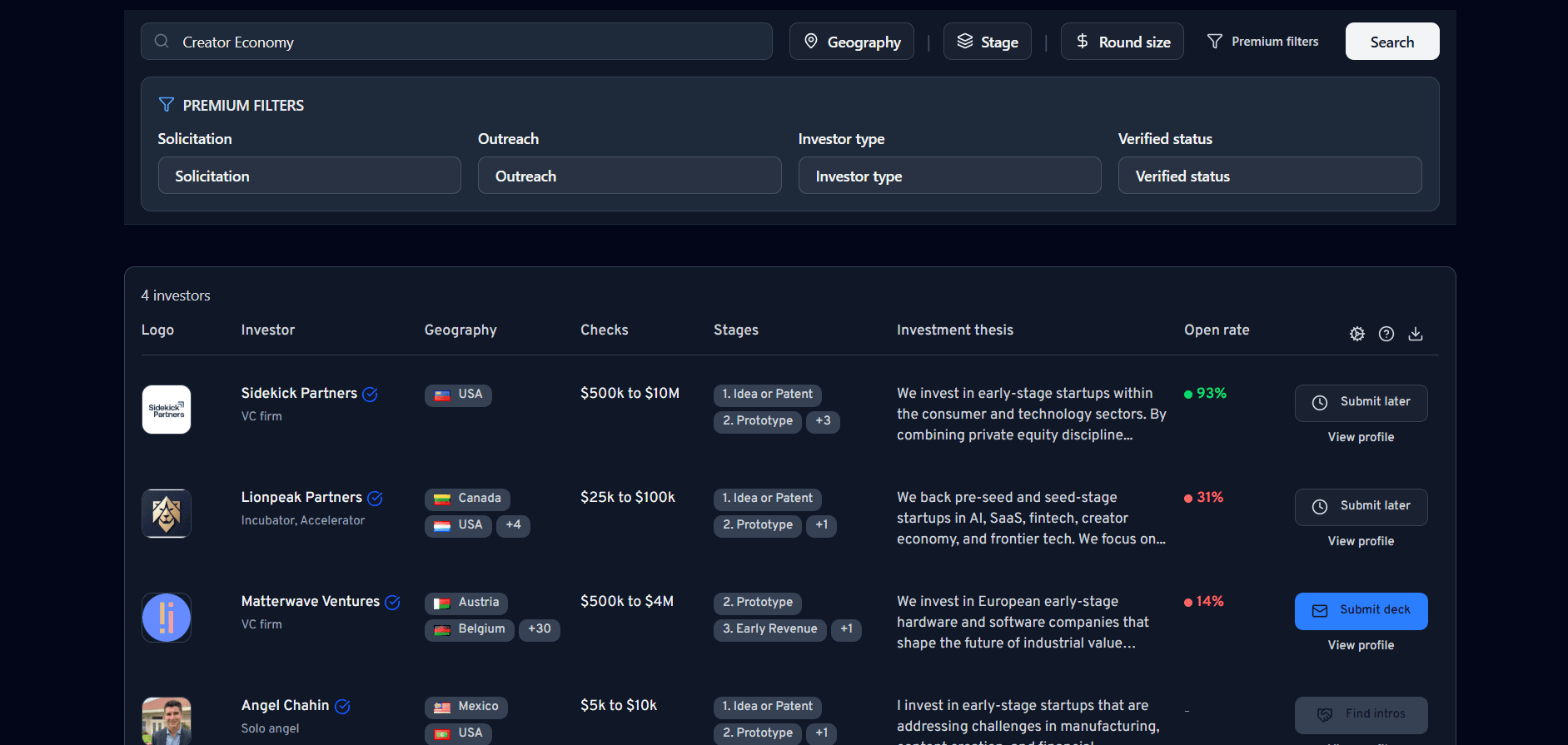This screenshot has width=1568, height=745.
Task: Open Lionpeak Partners investor name
Action: (301, 497)
